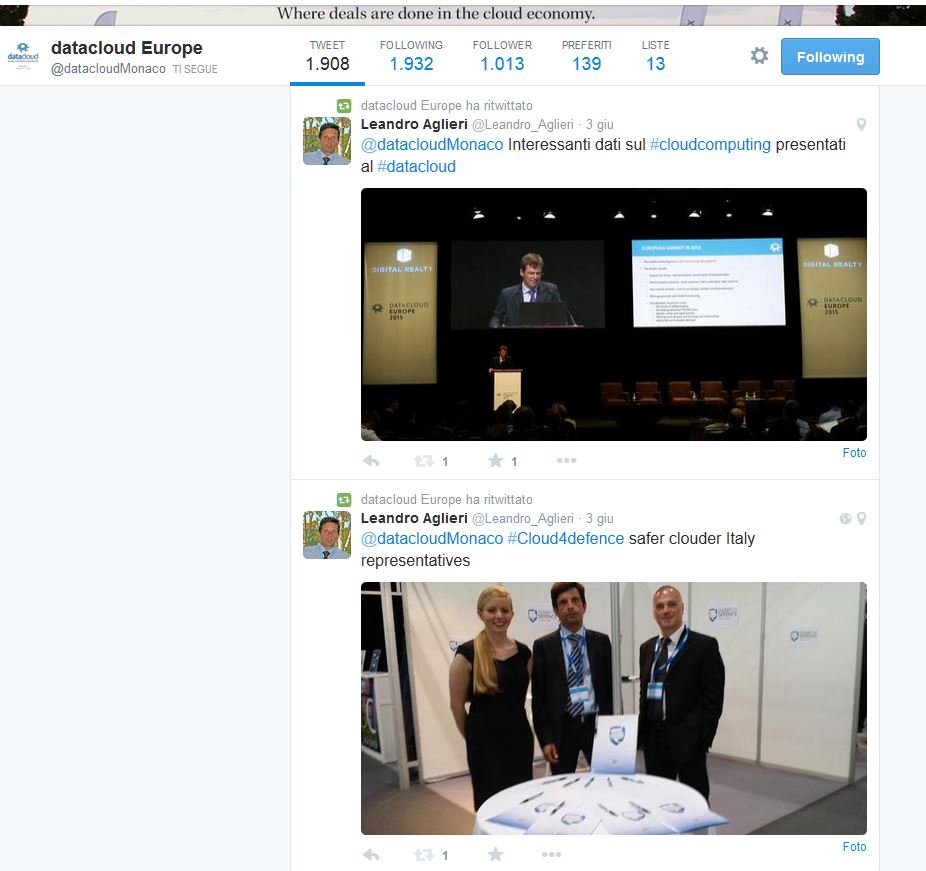Viewport: 926px width, 871px height.
Task: Open Leandro Aglieri avatar on cloudcomputing tweet
Action: pos(327,141)
